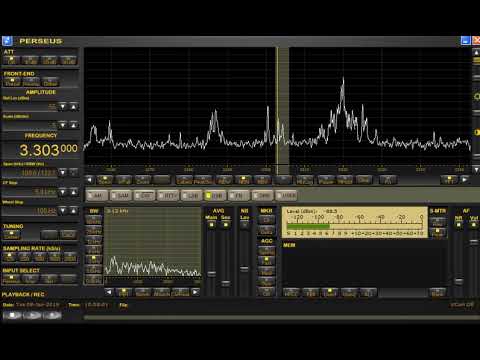Click the 3.303000 frequency display

click(x=48, y=150)
